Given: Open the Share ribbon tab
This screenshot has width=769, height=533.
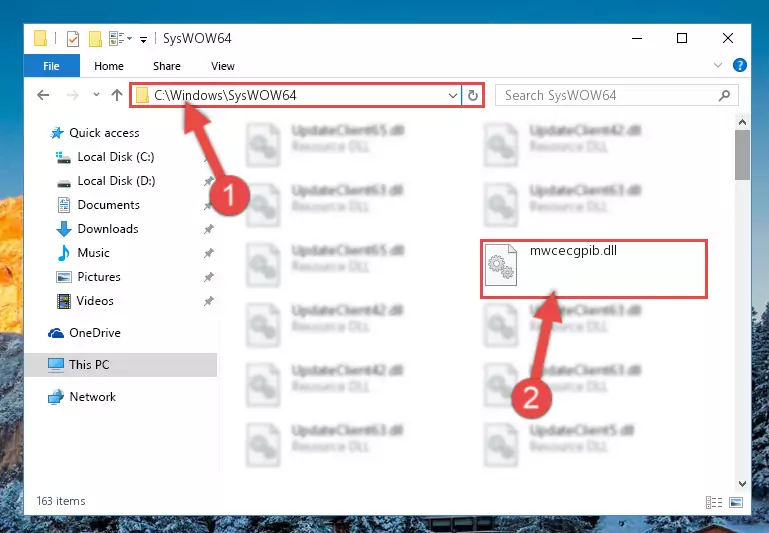Looking at the screenshot, I should point(167,66).
